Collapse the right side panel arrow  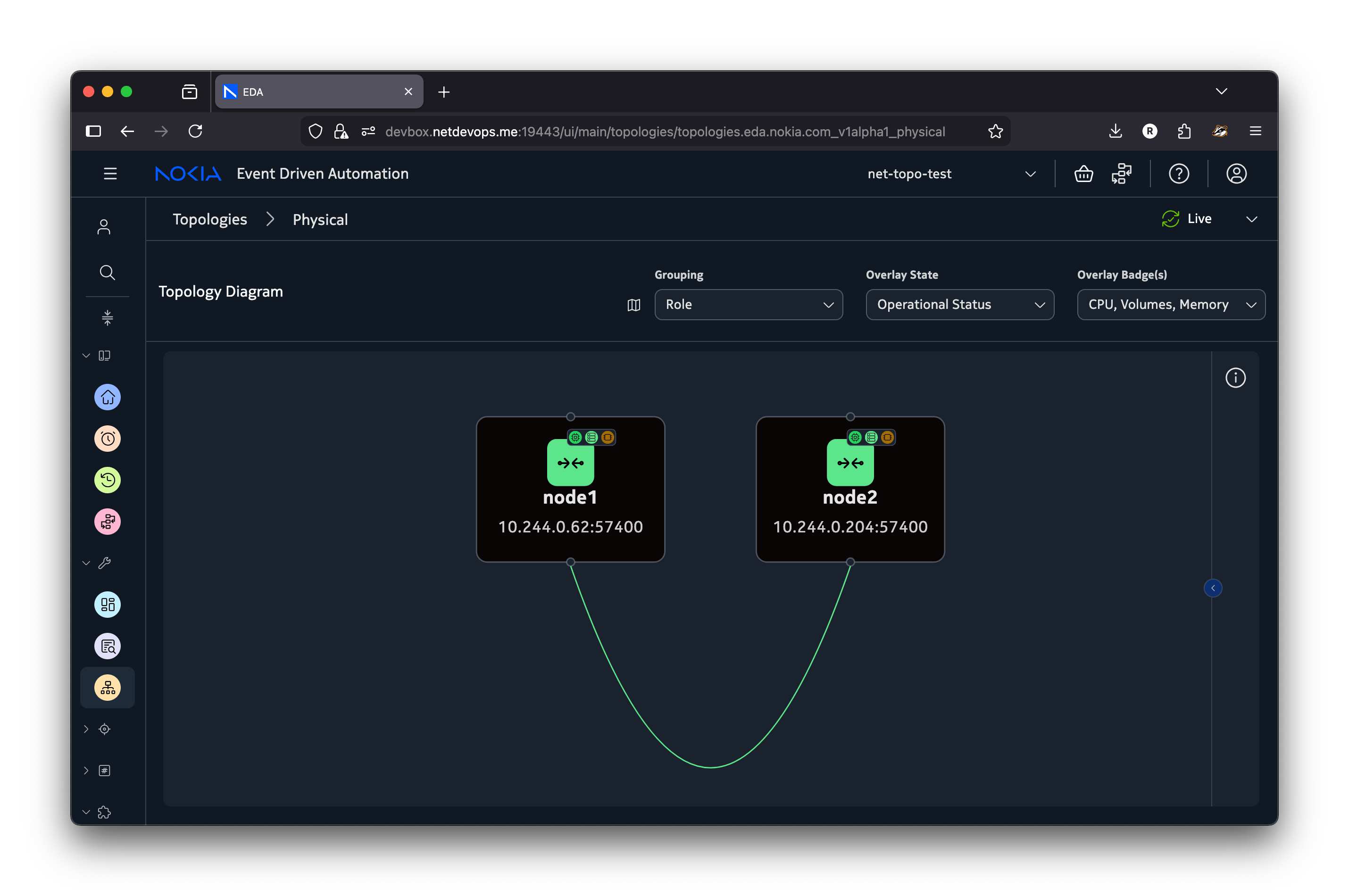[x=1212, y=588]
